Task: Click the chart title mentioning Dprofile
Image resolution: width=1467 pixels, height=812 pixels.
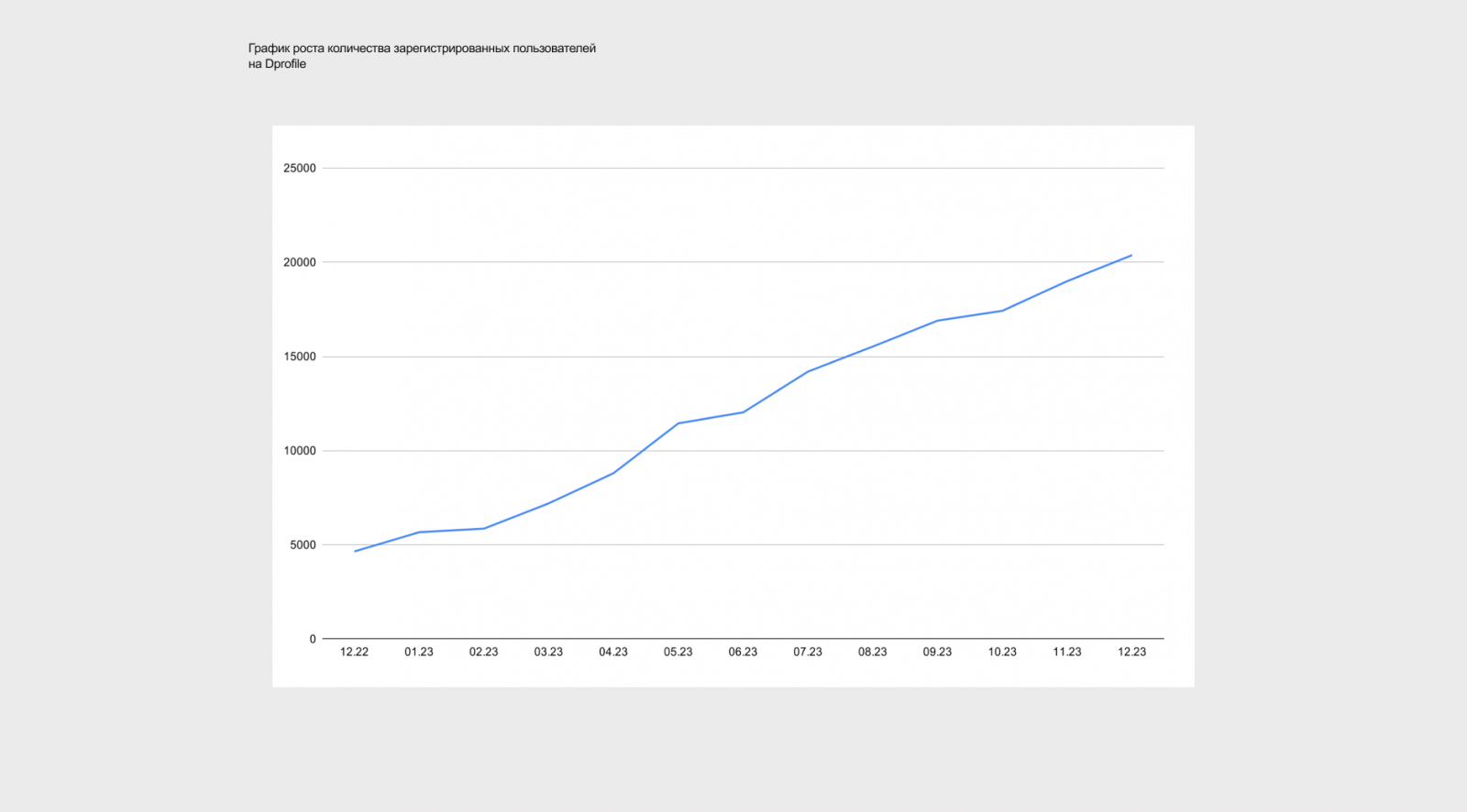Action: pyautogui.click(x=422, y=56)
